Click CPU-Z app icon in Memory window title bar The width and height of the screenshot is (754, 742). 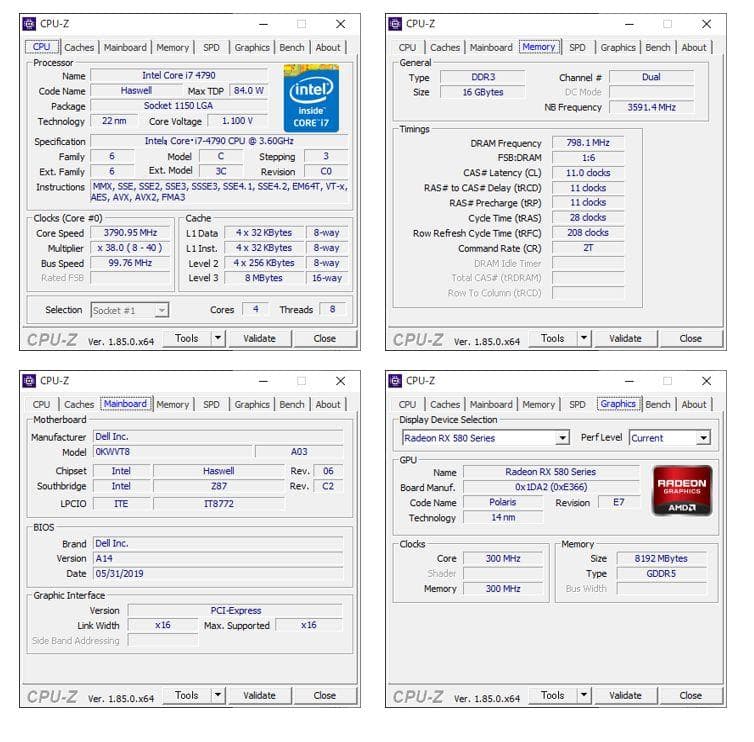tap(395, 24)
